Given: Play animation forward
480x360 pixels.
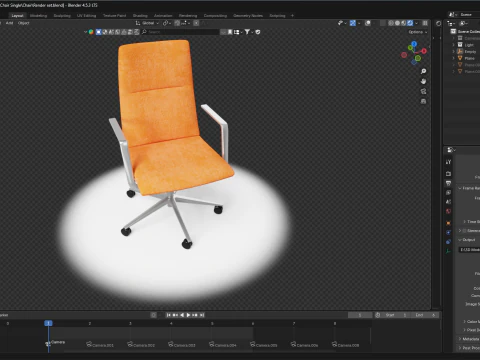Looking at the screenshot, I should (x=189, y=315).
